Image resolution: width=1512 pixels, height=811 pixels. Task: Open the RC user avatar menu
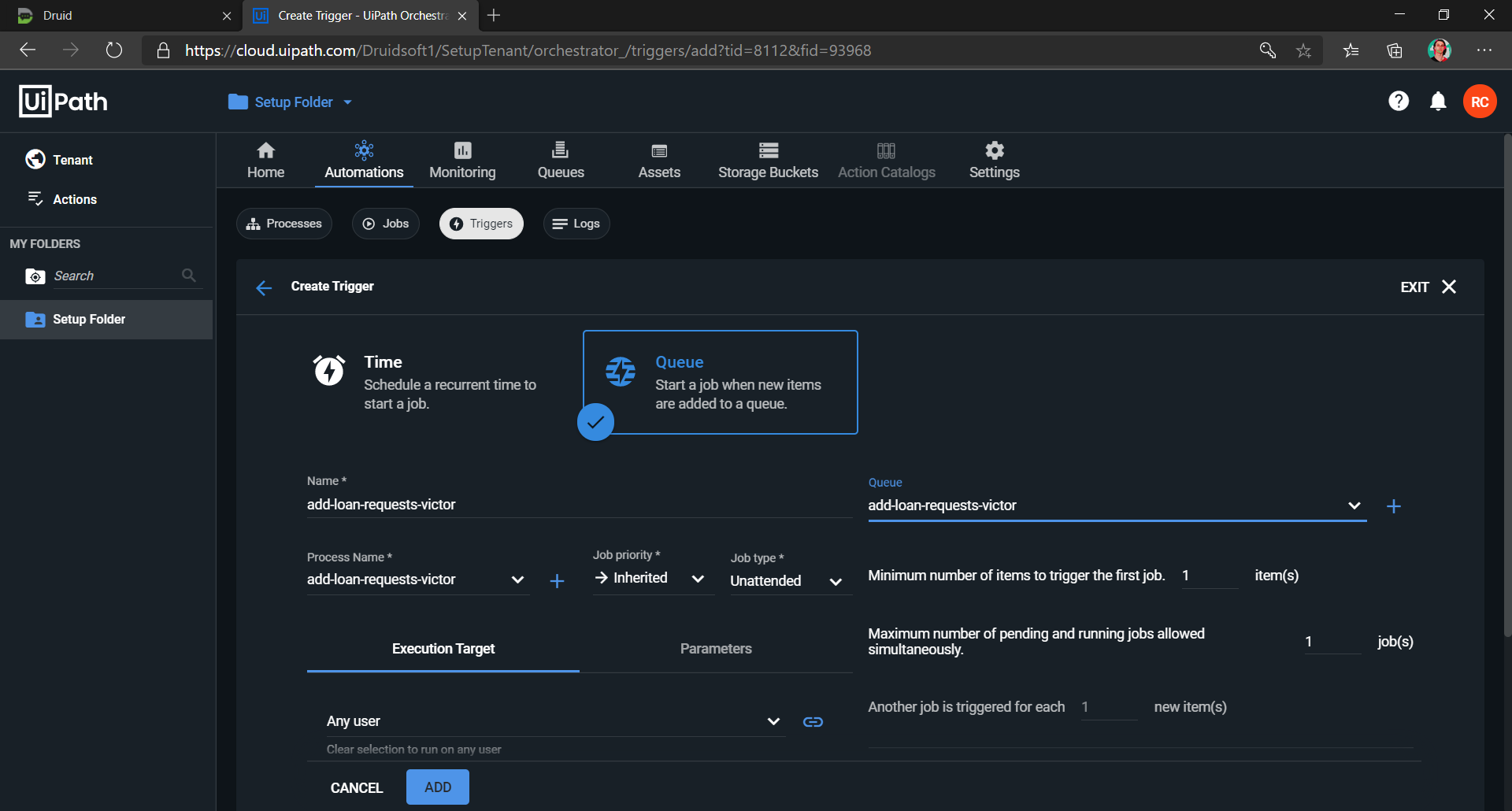tap(1480, 102)
